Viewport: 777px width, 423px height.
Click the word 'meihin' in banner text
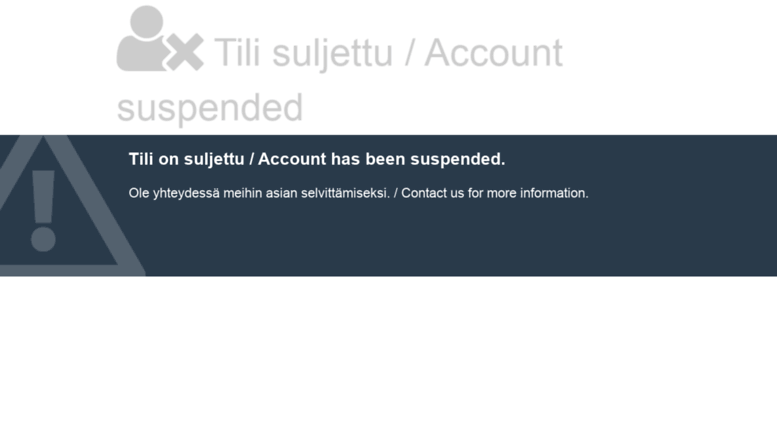(x=242, y=193)
